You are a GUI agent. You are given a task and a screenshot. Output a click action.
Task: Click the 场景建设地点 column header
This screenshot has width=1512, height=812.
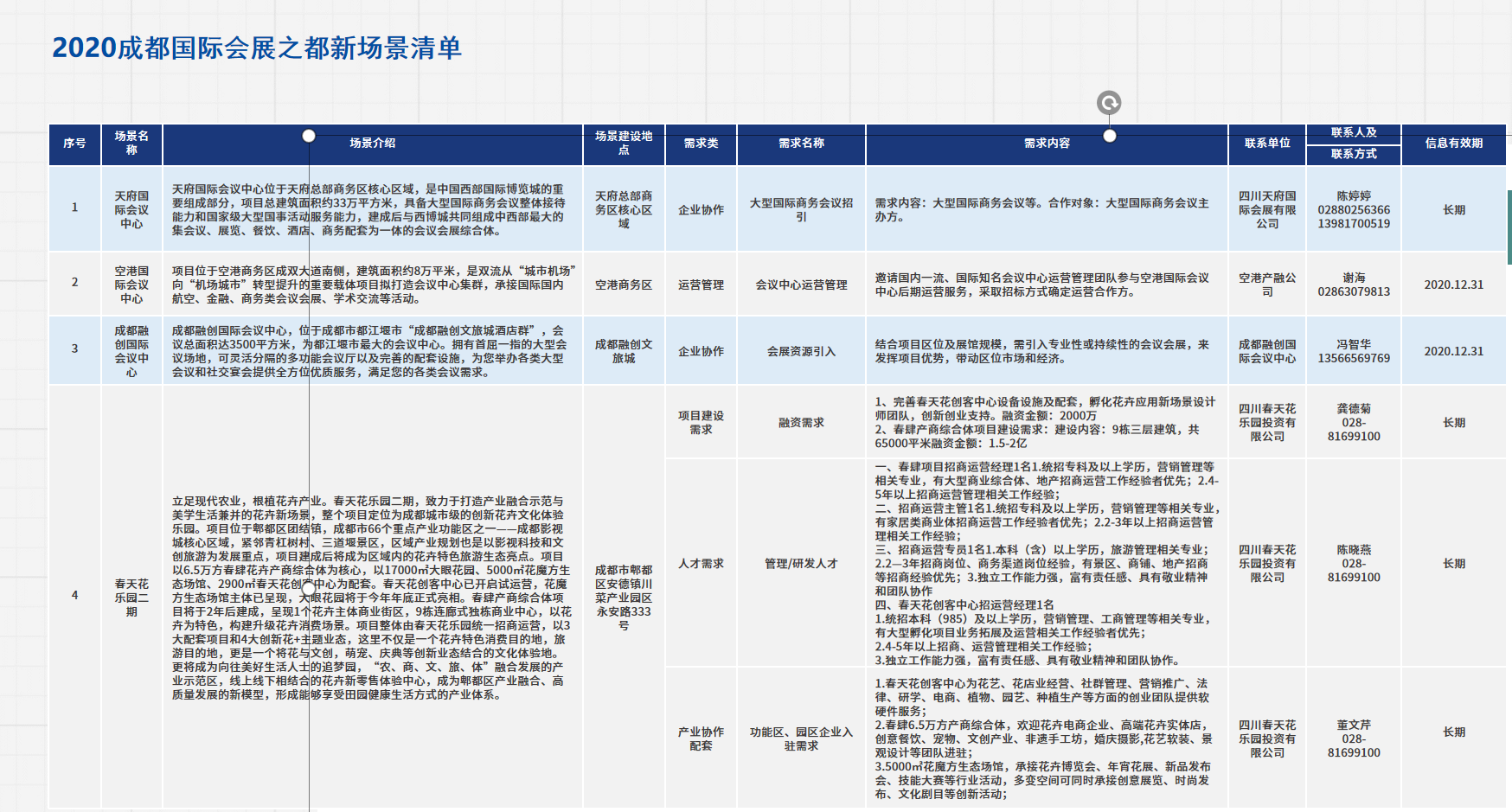(x=624, y=144)
